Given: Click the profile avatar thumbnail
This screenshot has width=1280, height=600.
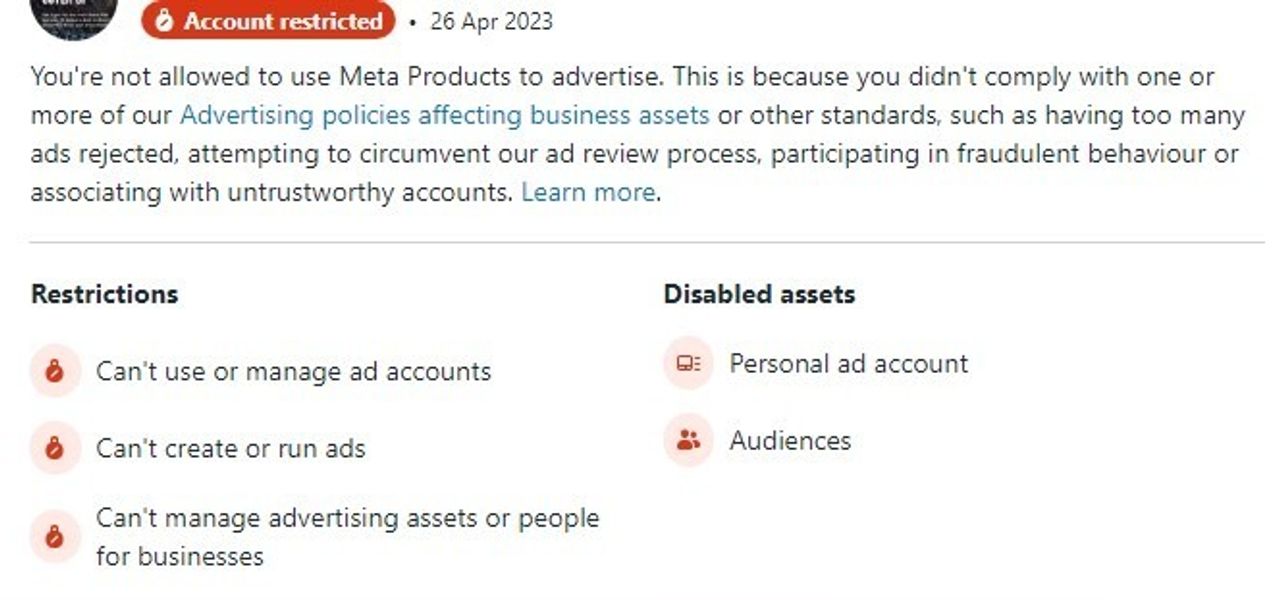Looking at the screenshot, I should click(x=74, y=14).
